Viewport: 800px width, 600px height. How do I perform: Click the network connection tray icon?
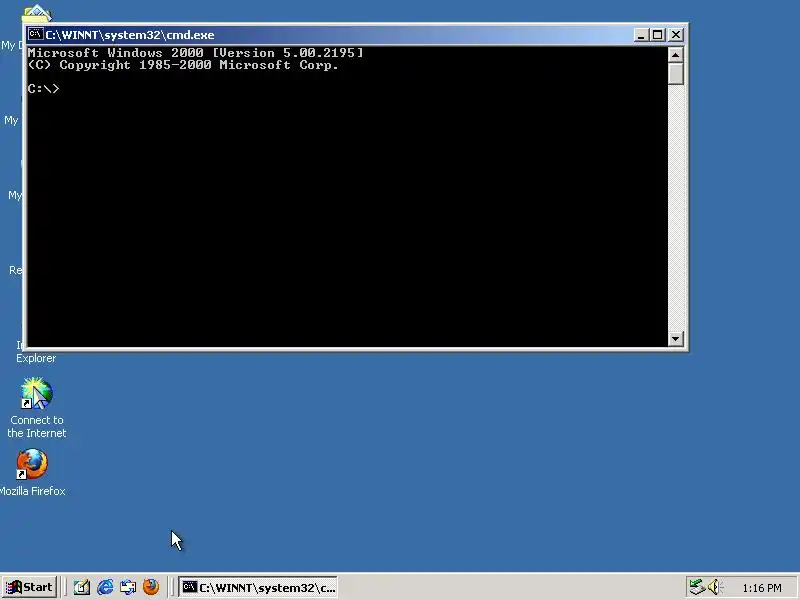pos(696,587)
